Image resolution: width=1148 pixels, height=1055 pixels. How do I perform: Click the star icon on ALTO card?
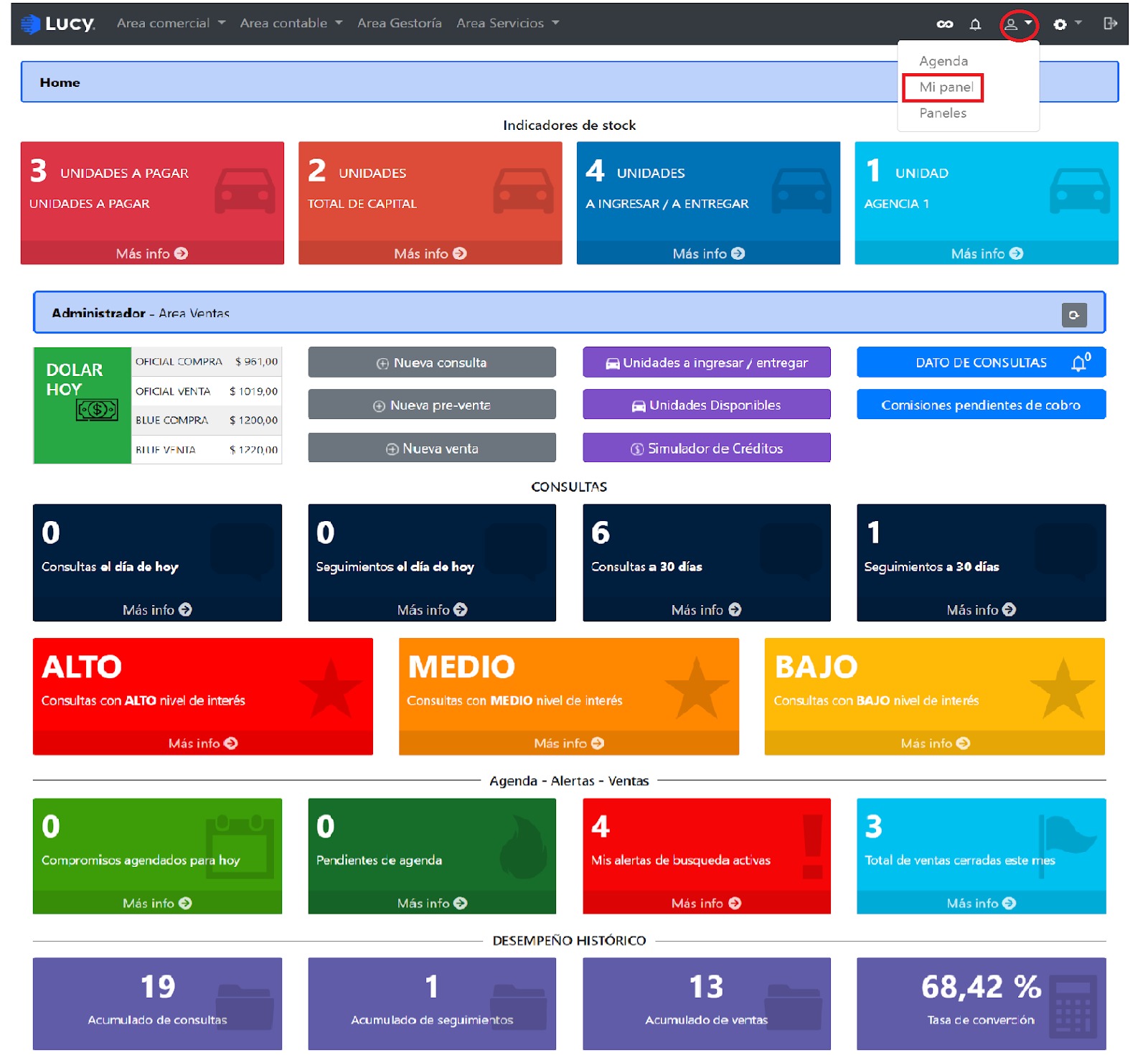coord(331,688)
